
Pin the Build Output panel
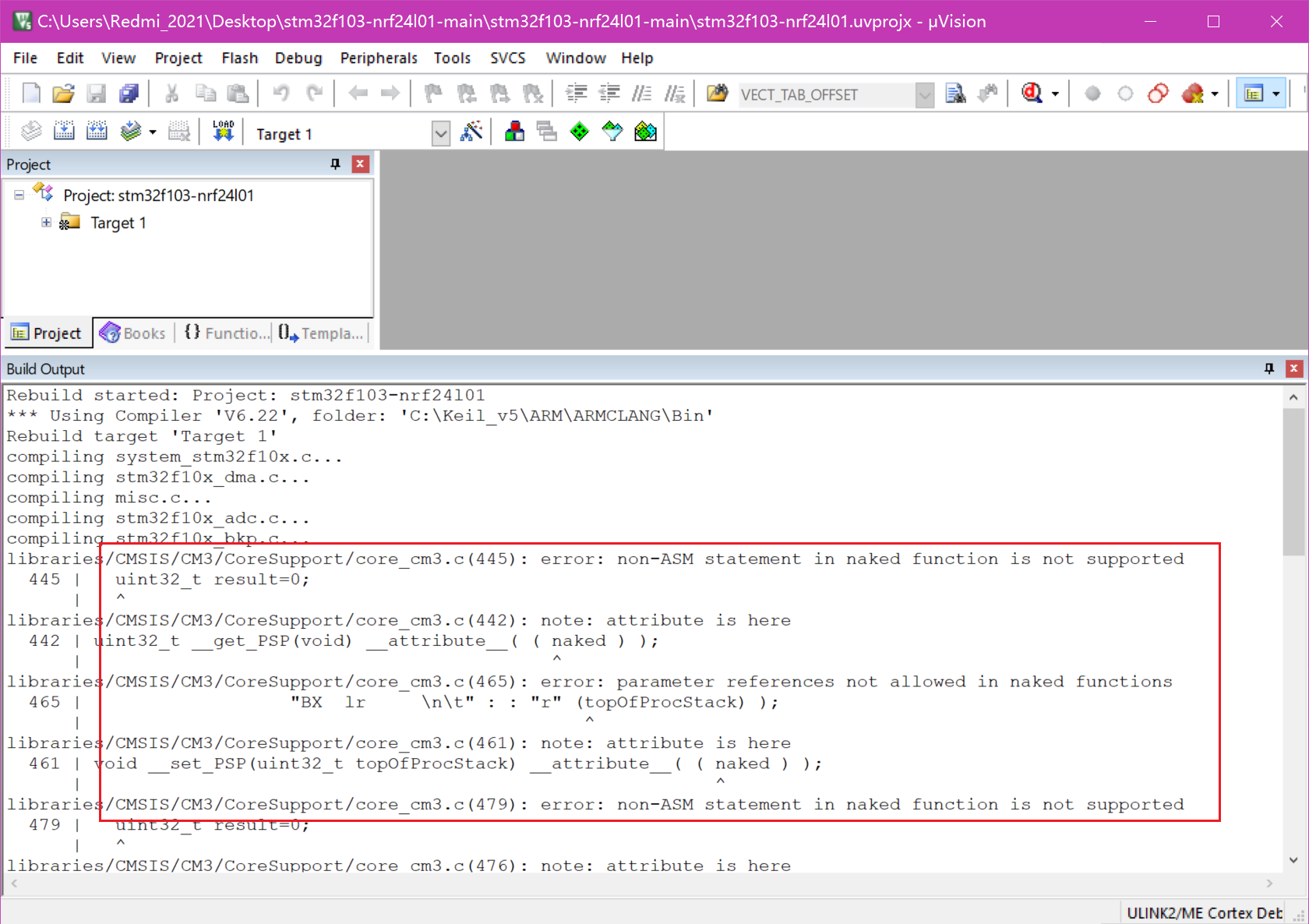(1269, 369)
